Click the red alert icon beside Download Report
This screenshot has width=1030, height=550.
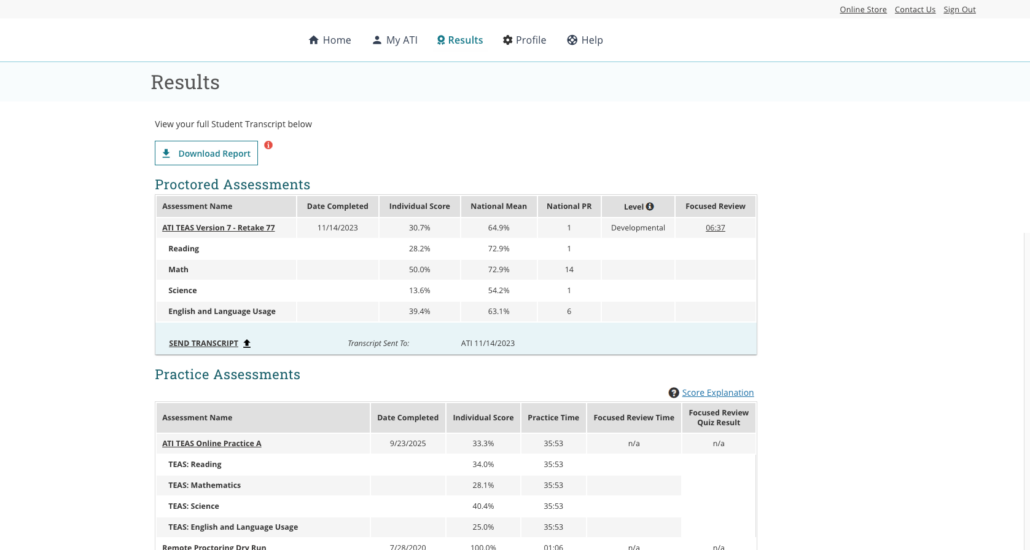point(268,145)
